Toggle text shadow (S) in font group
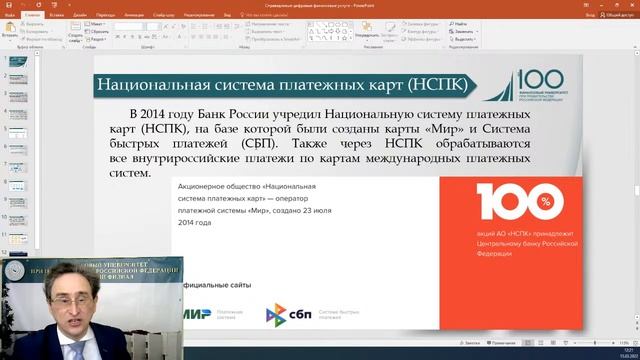Viewport: 640px width, 360px height. (x=139, y=37)
